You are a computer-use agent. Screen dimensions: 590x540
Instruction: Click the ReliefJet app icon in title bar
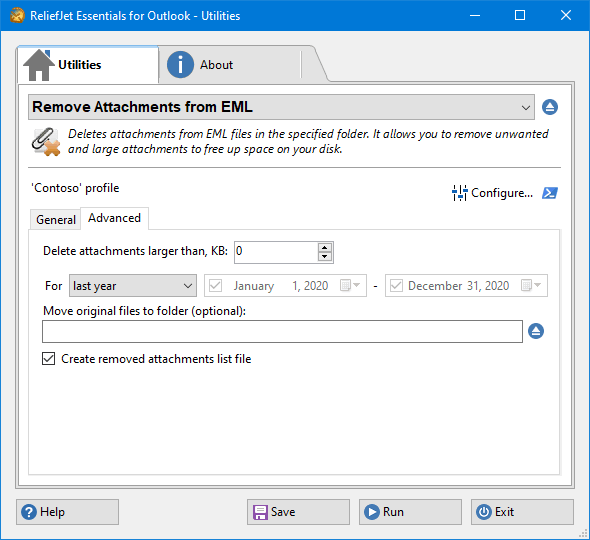(x=17, y=15)
